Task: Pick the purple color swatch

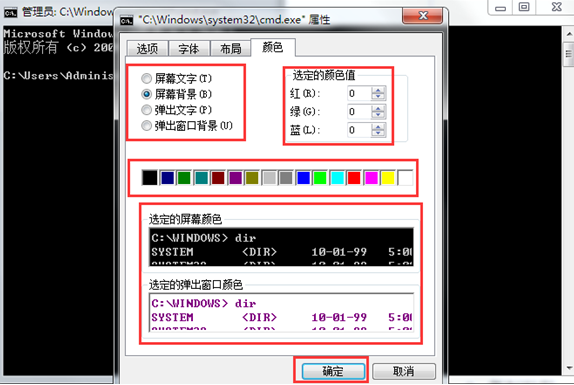Action: [235, 178]
